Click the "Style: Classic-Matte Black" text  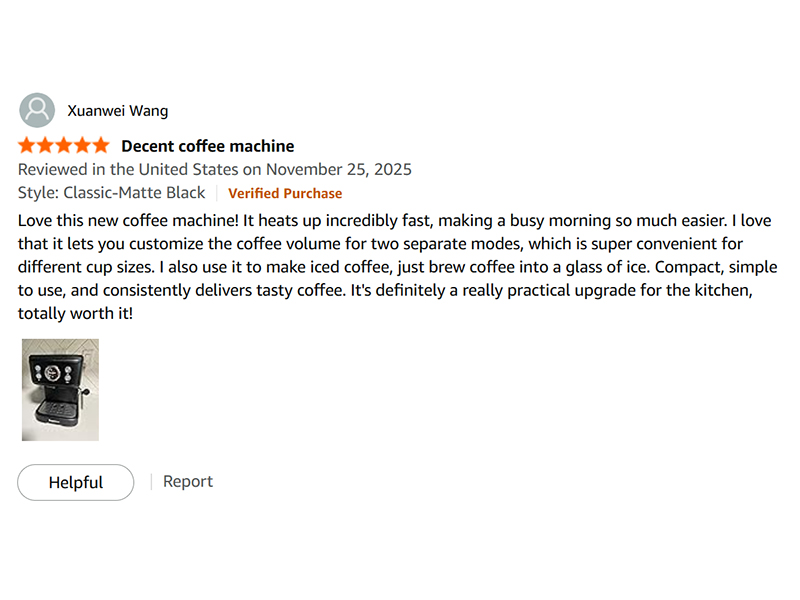(x=111, y=193)
